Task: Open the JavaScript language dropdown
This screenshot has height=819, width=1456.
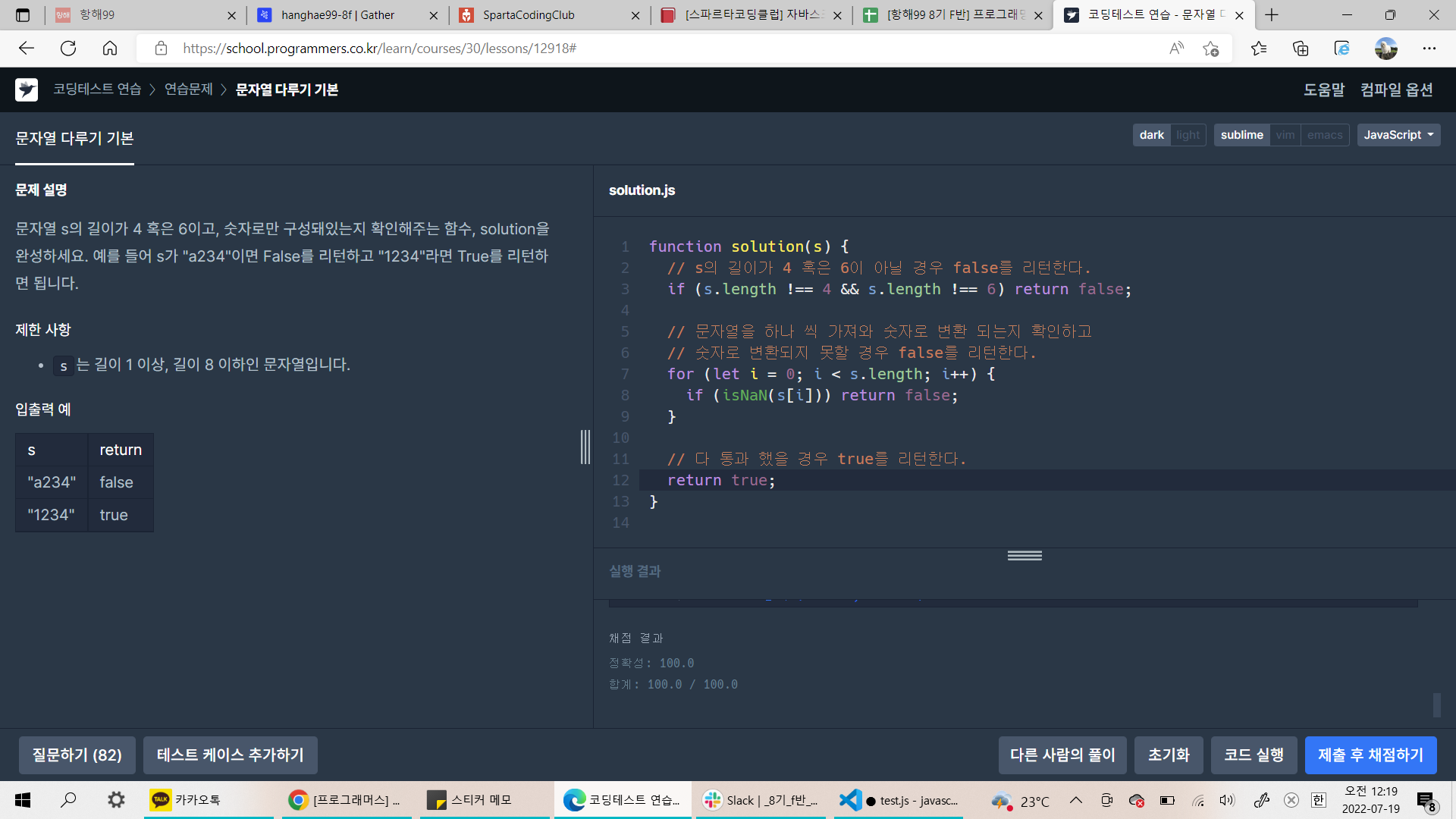Action: 1398,135
